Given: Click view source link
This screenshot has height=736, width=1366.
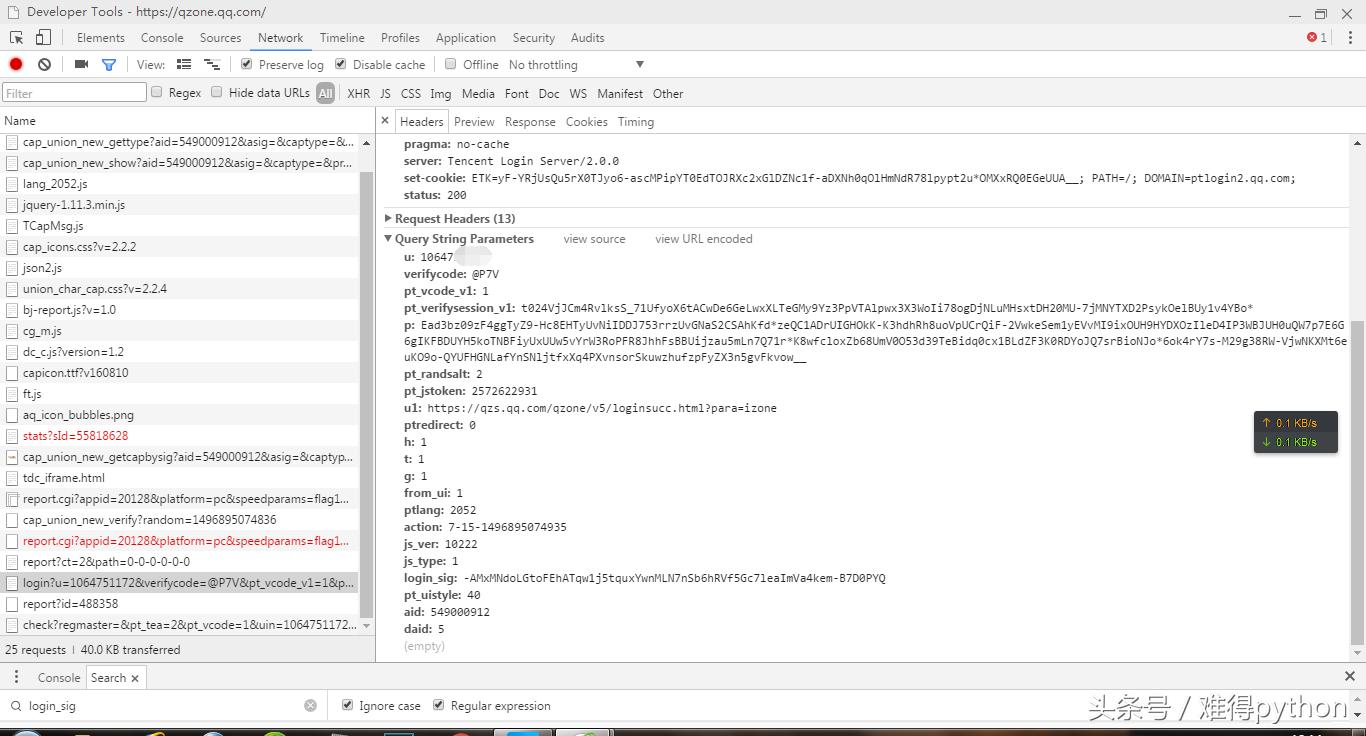Looking at the screenshot, I should (x=594, y=239).
